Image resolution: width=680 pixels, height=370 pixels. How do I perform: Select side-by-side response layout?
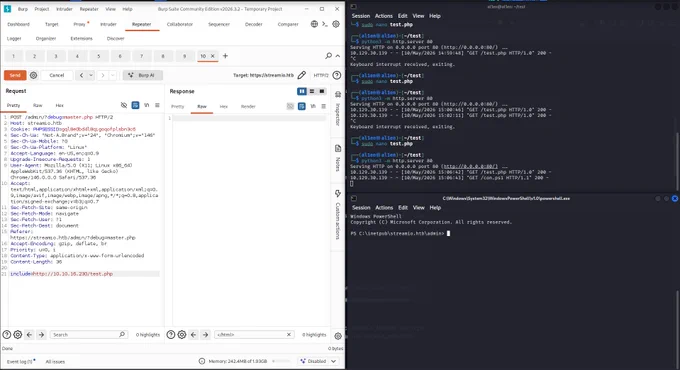[302, 91]
